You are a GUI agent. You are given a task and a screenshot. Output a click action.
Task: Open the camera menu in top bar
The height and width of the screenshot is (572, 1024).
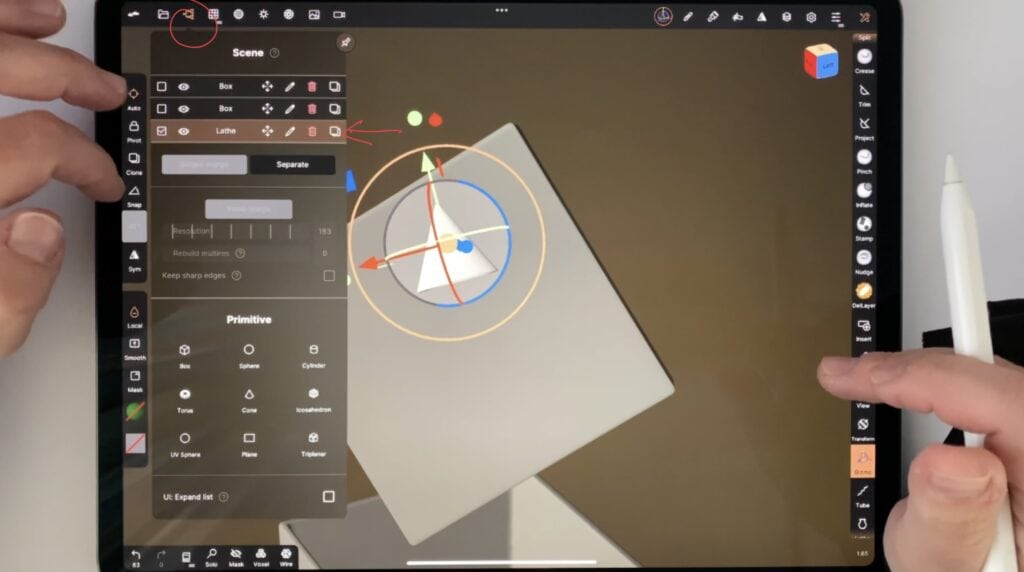(x=339, y=15)
